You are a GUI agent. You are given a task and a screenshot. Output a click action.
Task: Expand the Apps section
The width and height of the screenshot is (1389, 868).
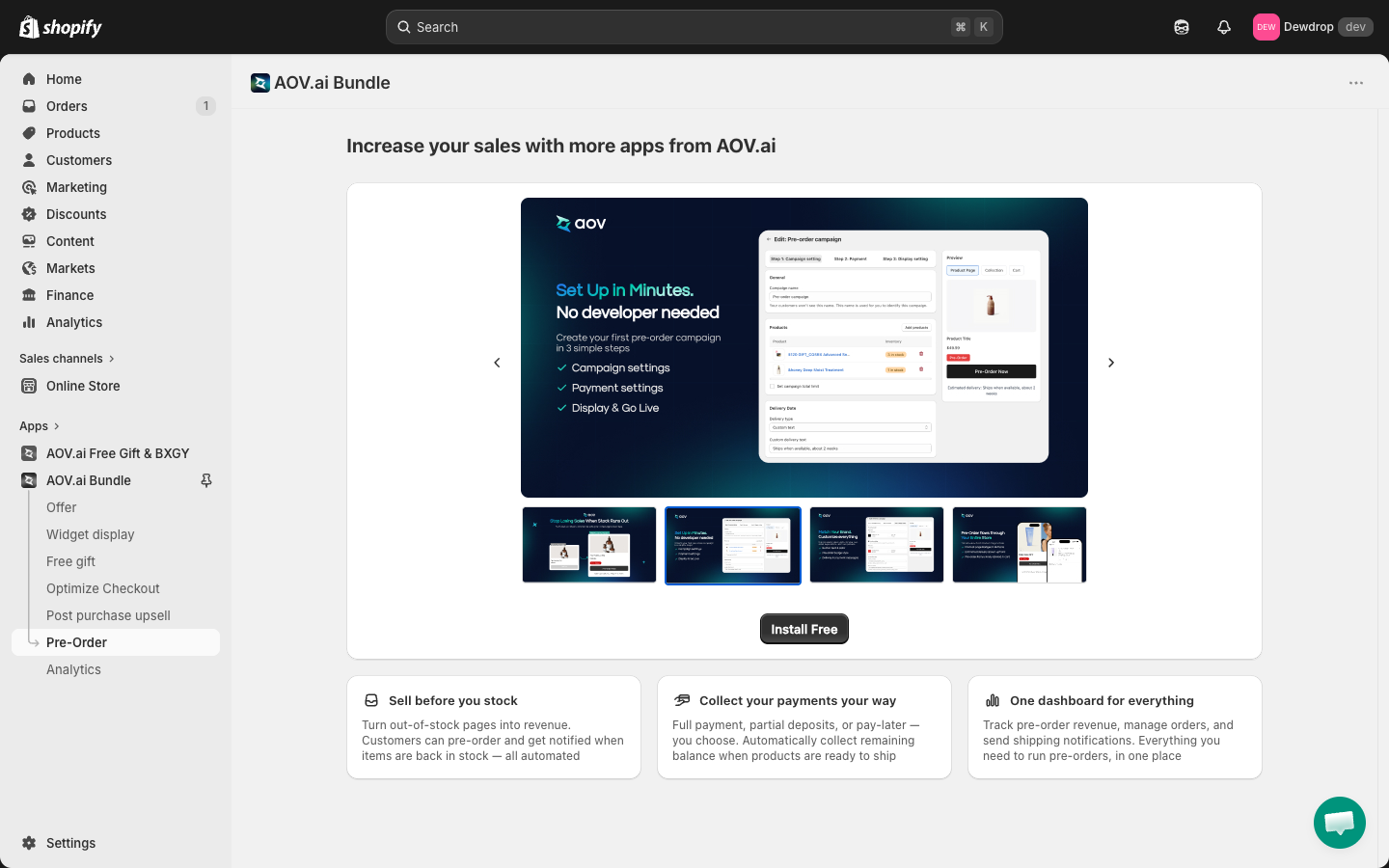click(x=40, y=426)
